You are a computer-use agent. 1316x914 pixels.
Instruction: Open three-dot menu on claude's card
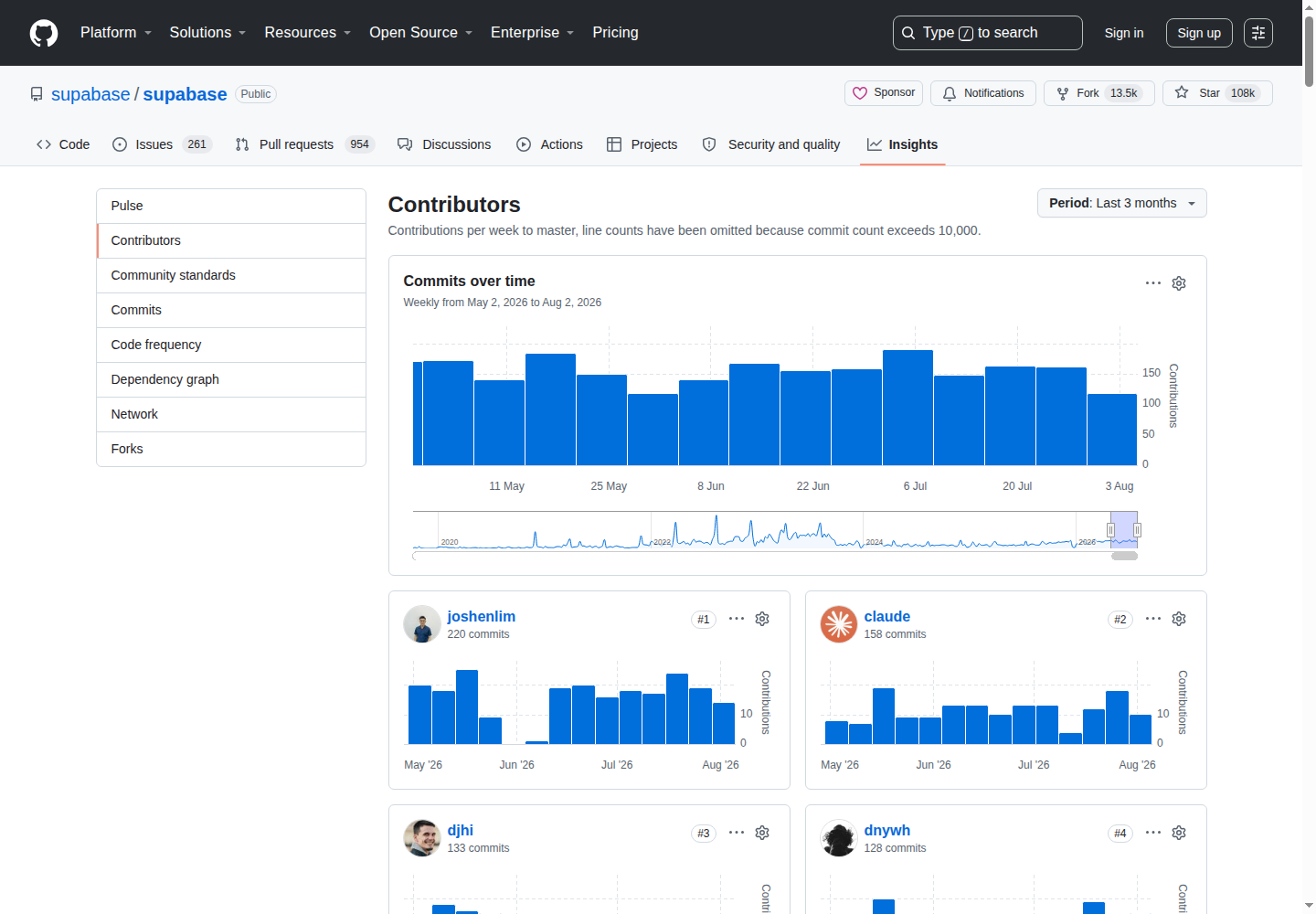[x=1153, y=619]
